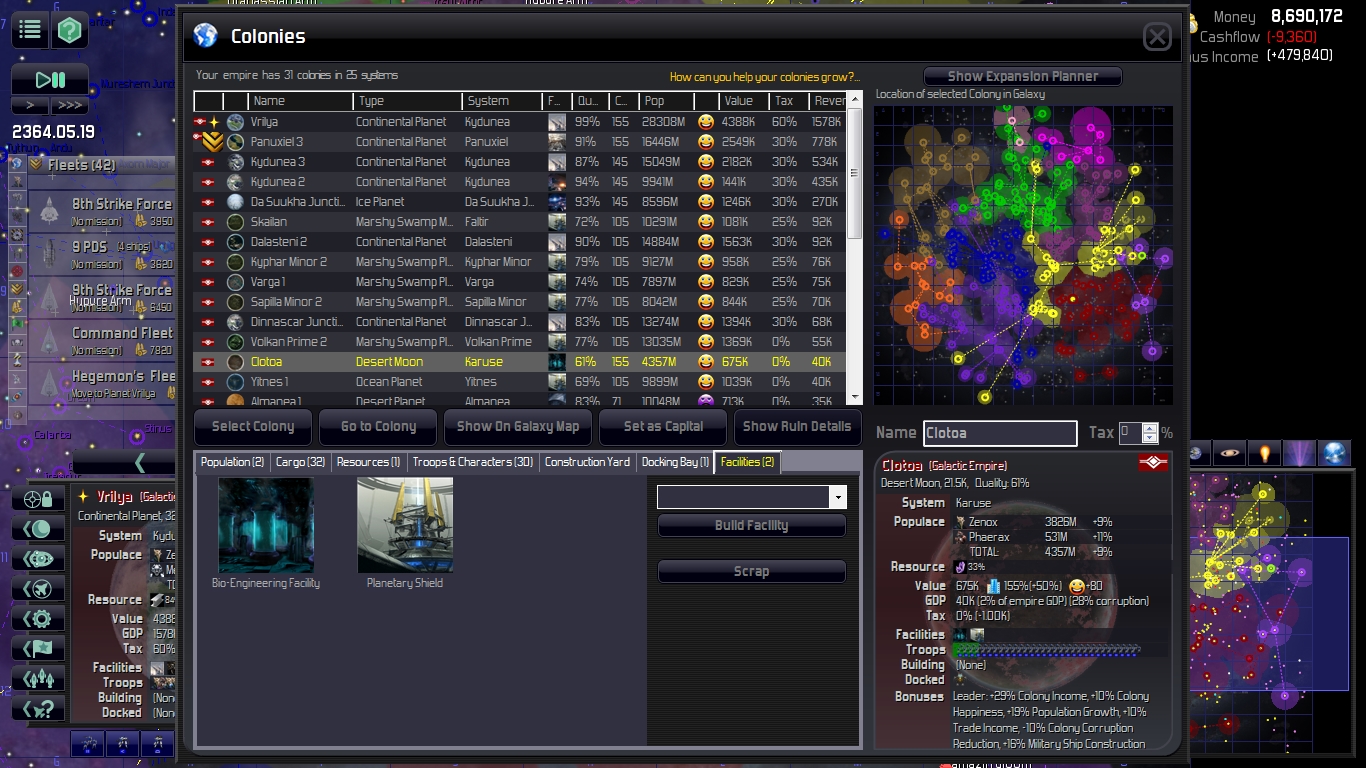The width and height of the screenshot is (1366, 768).
Task: Decrease Tax rate with down stepper
Action: coord(1150,438)
